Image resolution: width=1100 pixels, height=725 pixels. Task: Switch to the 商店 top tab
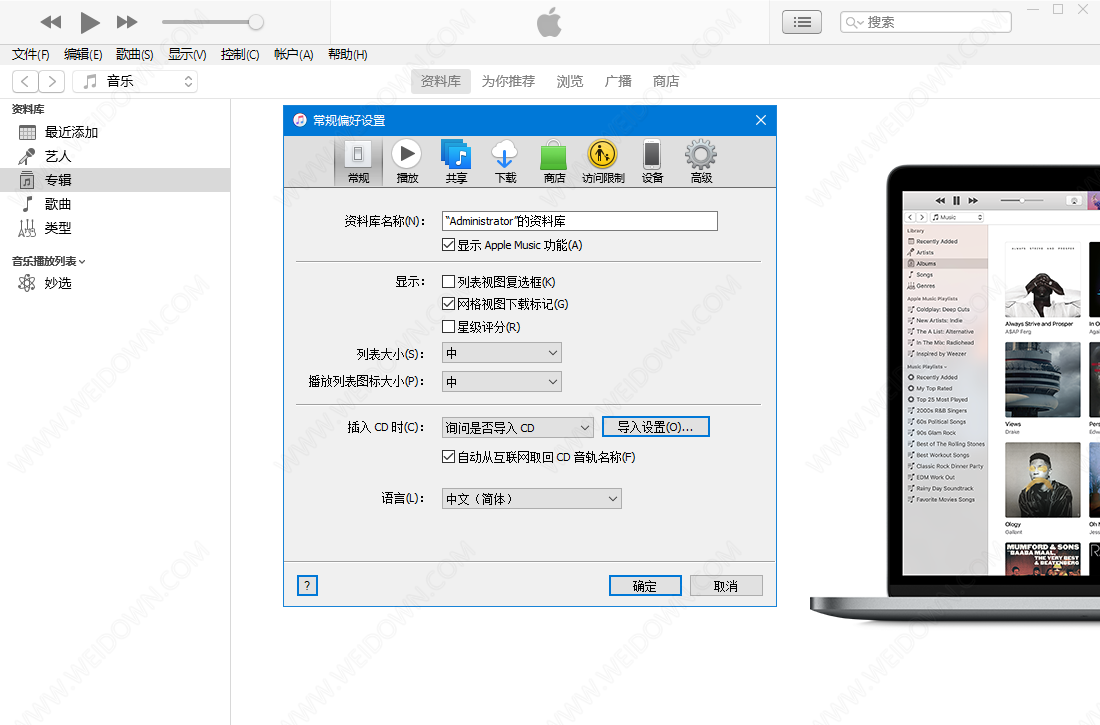666,81
